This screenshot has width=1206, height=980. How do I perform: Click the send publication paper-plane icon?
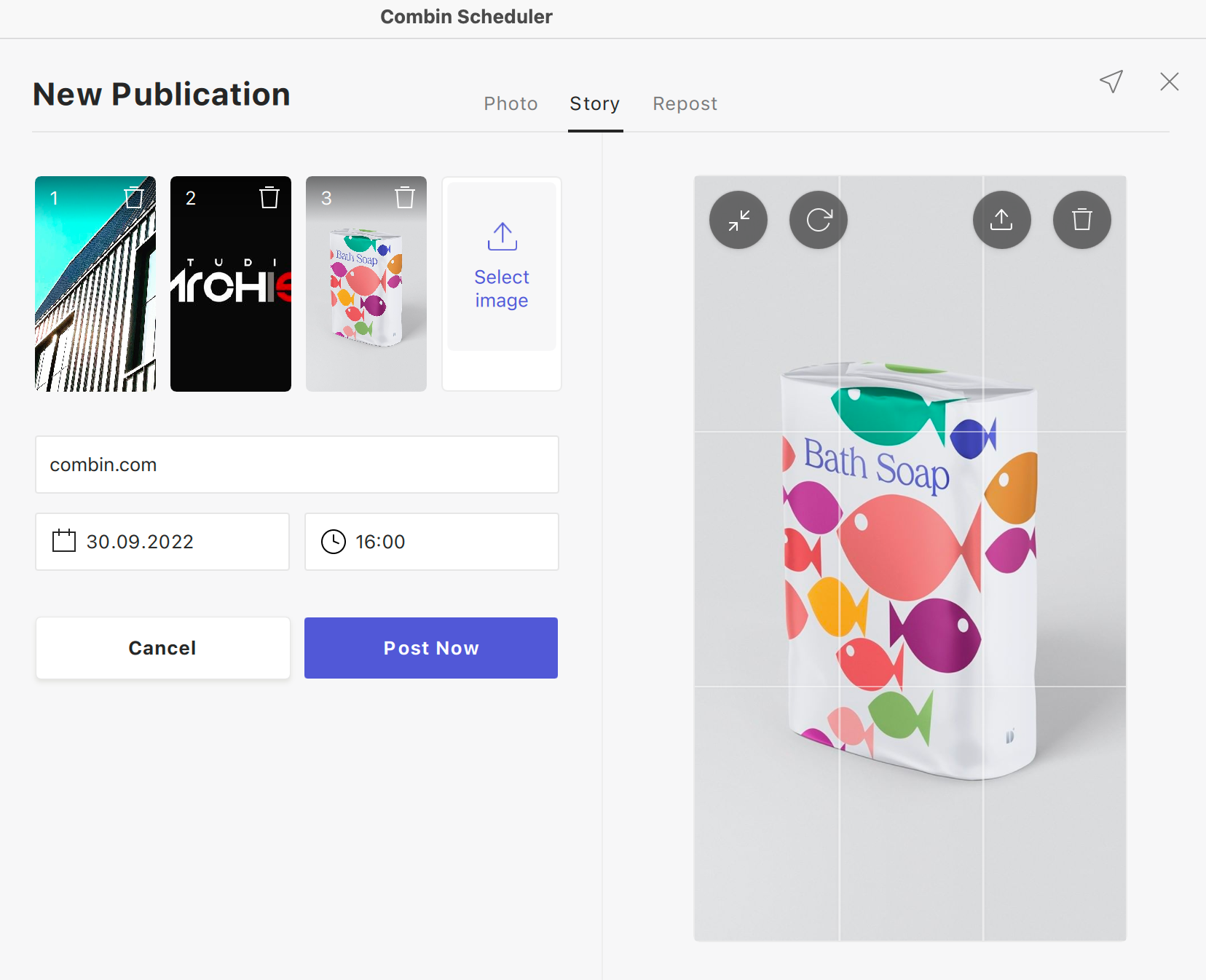pyautogui.click(x=1111, y=82)
